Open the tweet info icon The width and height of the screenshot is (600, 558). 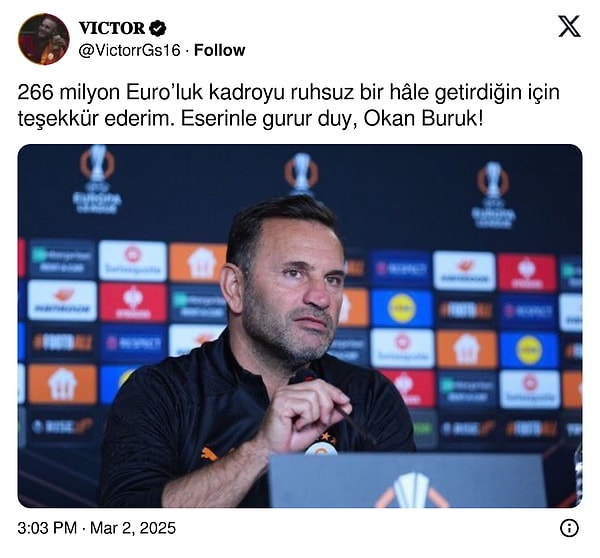[569, 528]
